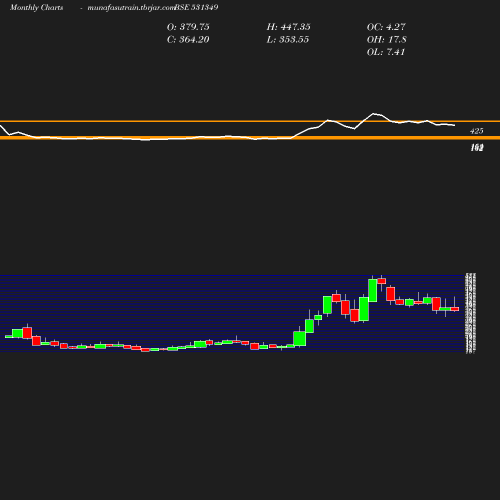This screenshot has width=500, height=500.
Task: Click the price axis labels beside candlesticks
Action: tap(471, 313)
